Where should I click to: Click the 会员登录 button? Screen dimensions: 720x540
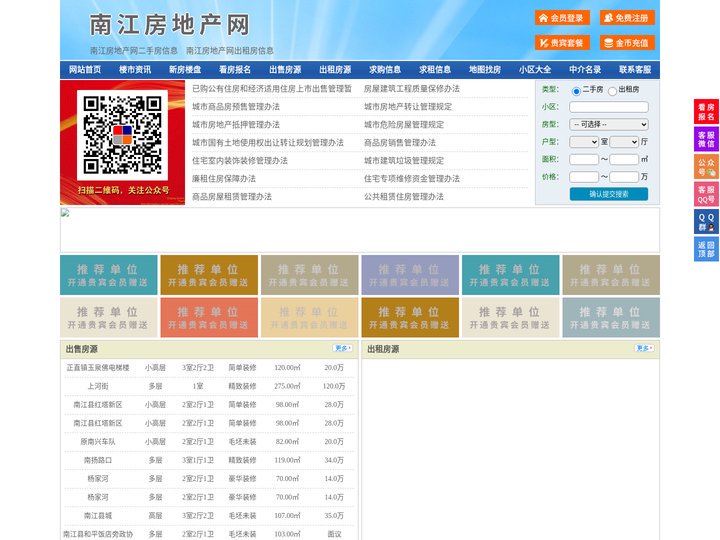(562, 18)
